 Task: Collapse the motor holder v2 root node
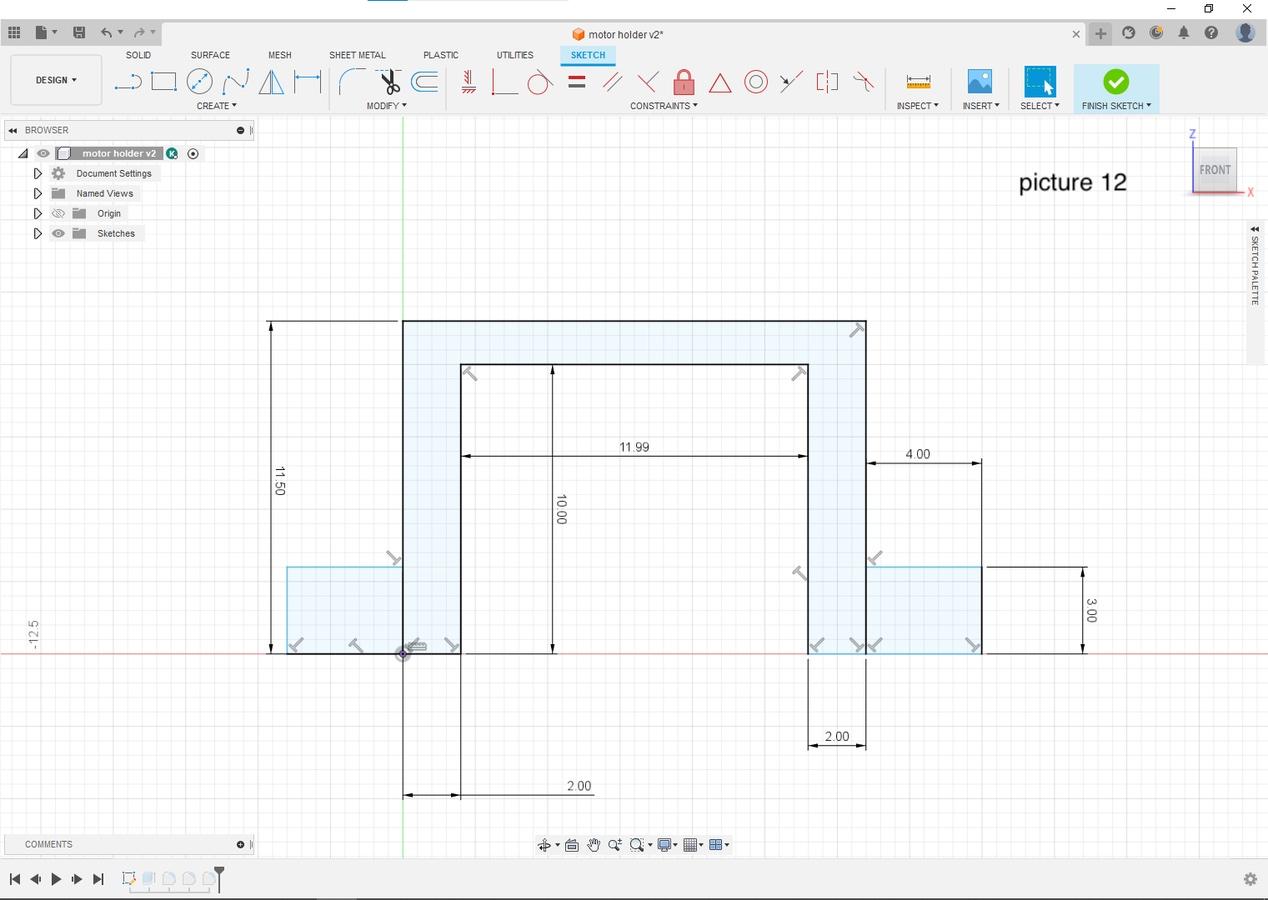coord(23,153)
